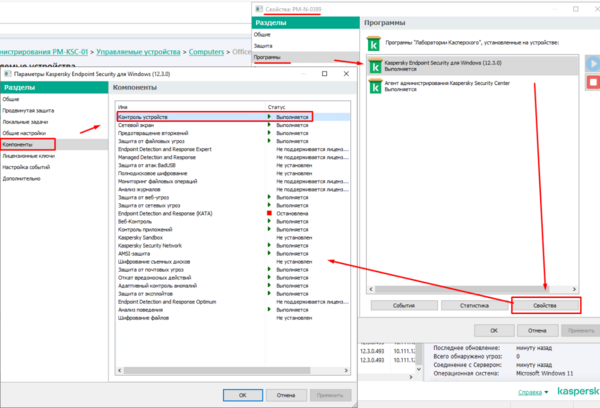Image resolution: width=600 pixels, height=408 pixels.
Task: Select Компоненты section
Action: point(54,145)
